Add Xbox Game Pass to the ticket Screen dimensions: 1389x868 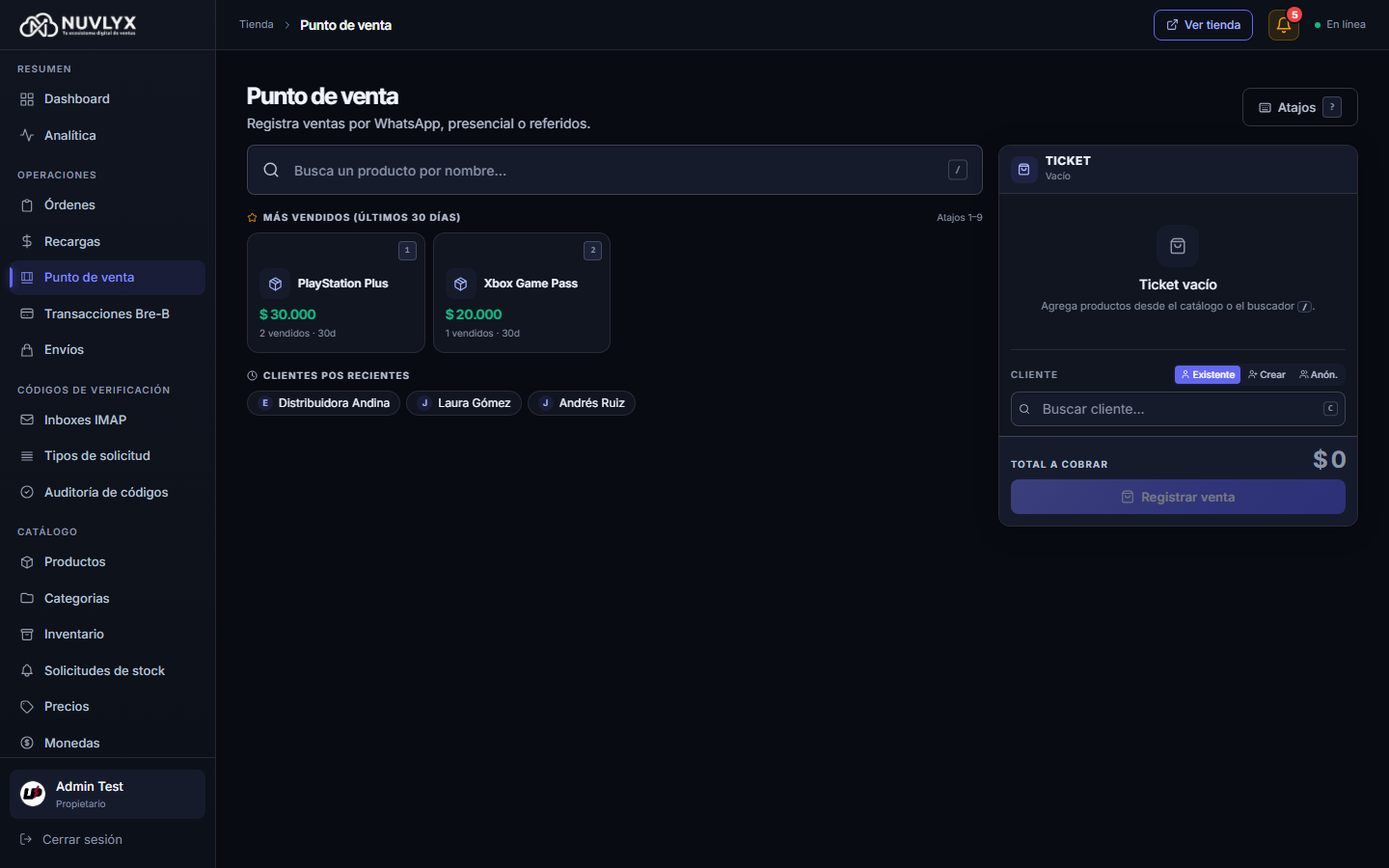522,292
